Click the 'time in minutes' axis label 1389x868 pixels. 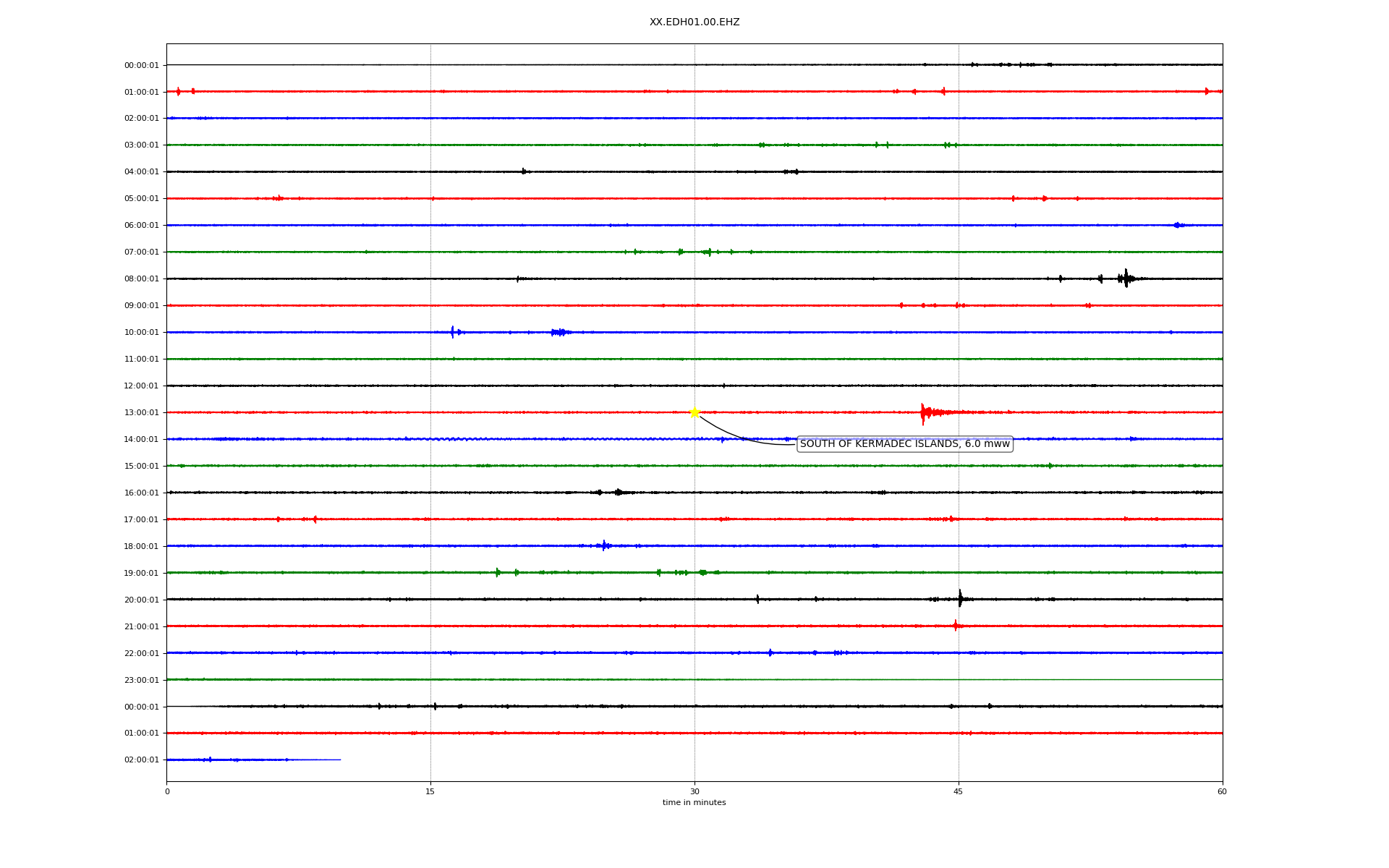[x=694, y=803]
